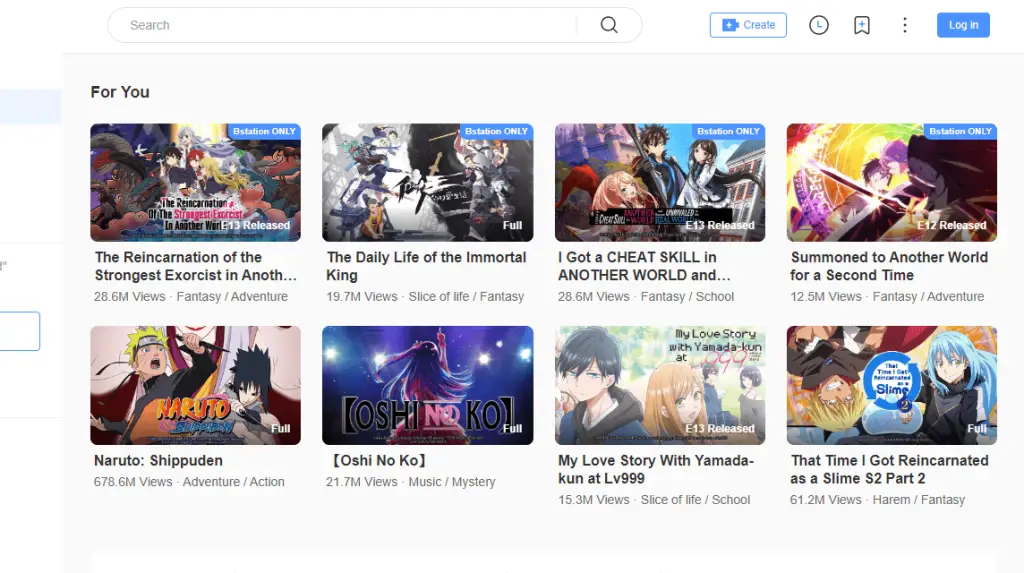Click title The Daily Life of the Immortal King
1024x573 pixels.
(426, 266)
